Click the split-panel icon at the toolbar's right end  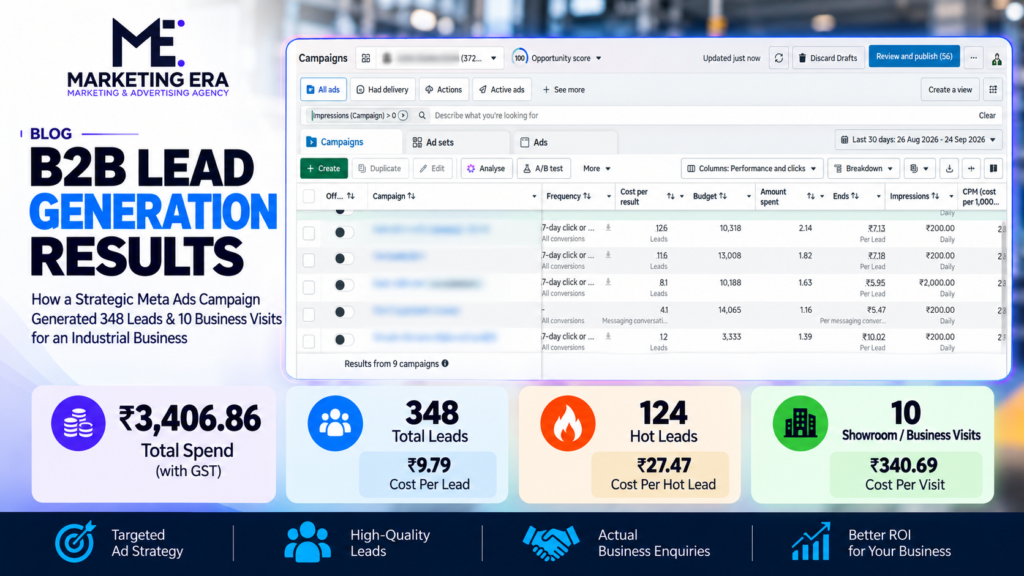[x=993, y=168]
